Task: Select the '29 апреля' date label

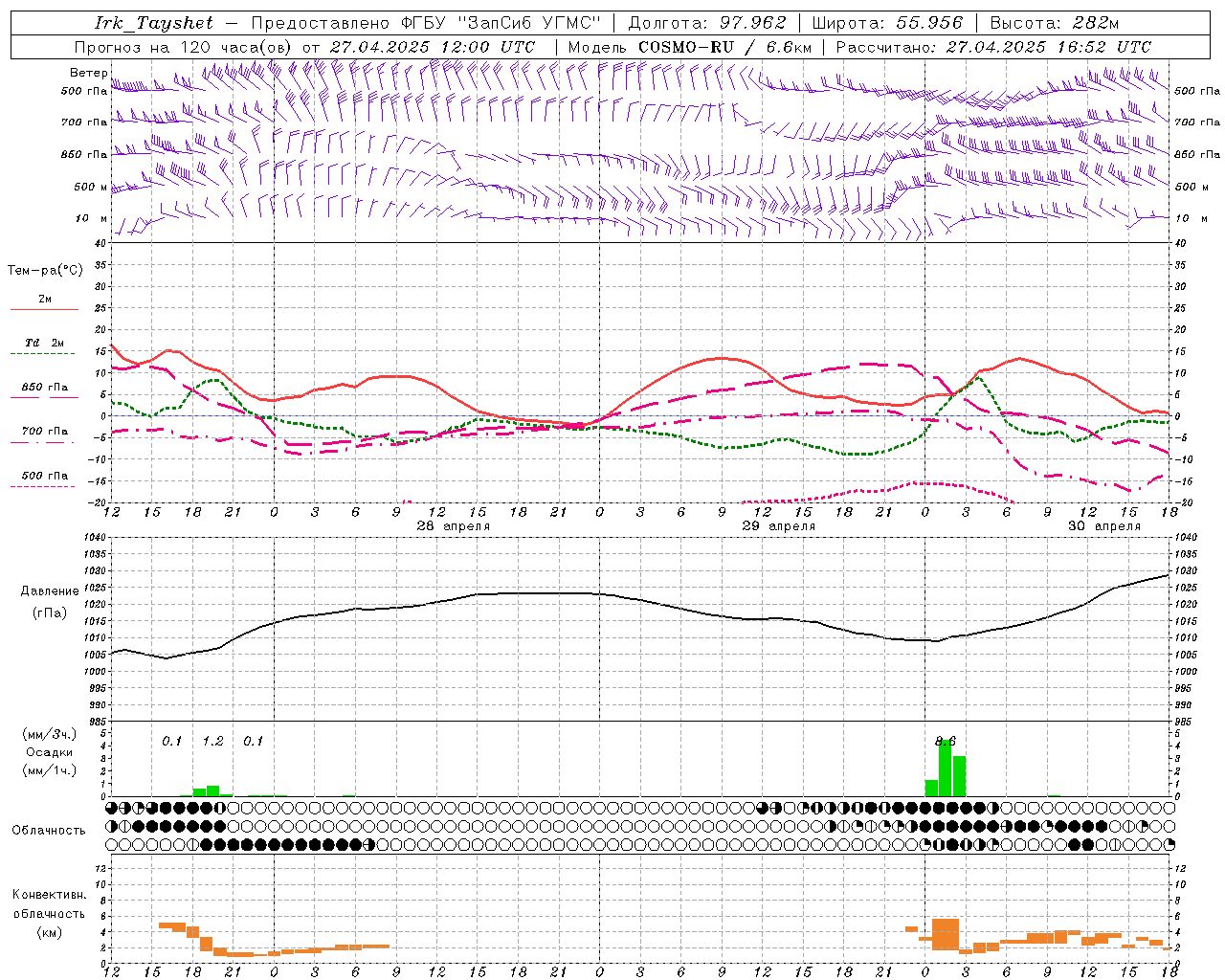Action: pyautogui.click(x=779, y=526)
